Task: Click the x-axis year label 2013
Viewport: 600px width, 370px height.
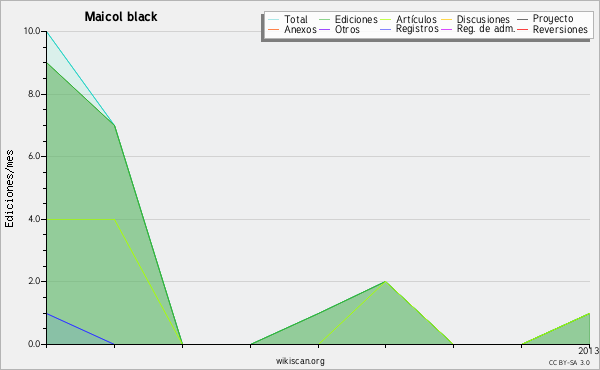Action: 589,350
